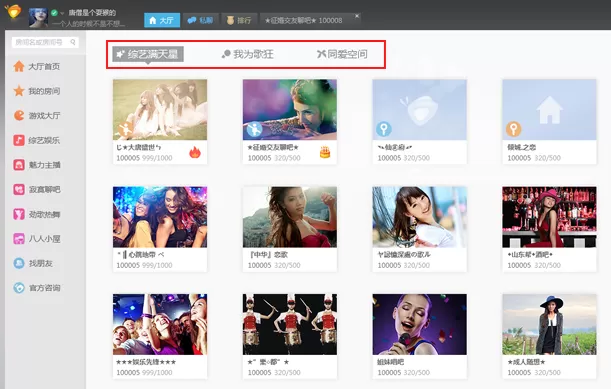Click the green online status check icon
611x389 pixels.
[x=55, y=13]
